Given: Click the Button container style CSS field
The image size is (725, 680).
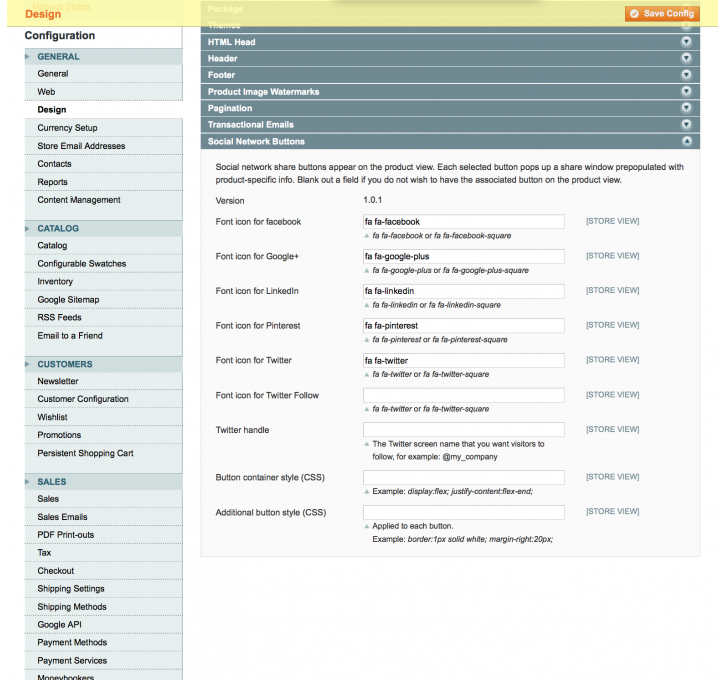Looking at the screenshot, I should click(x=463, y=477).
